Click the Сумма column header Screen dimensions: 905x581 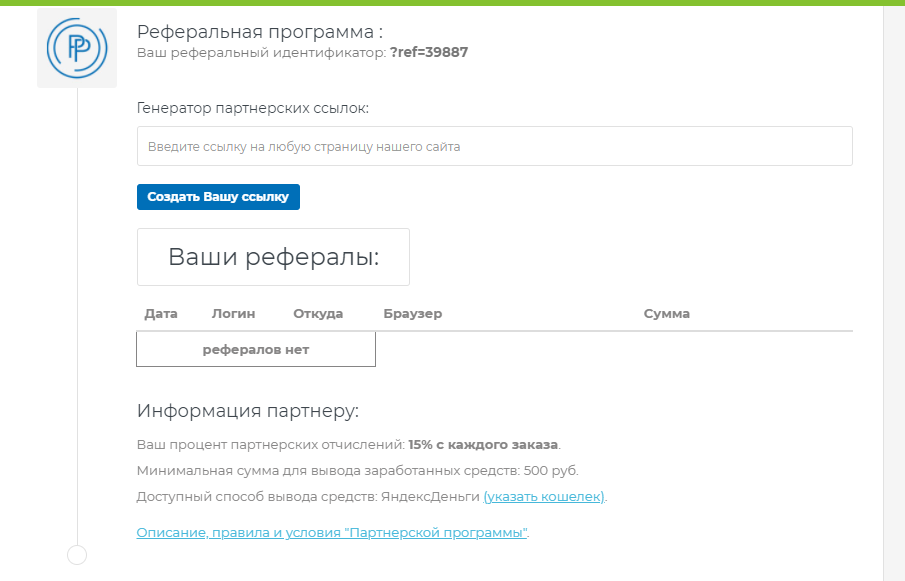click(667, 313)
